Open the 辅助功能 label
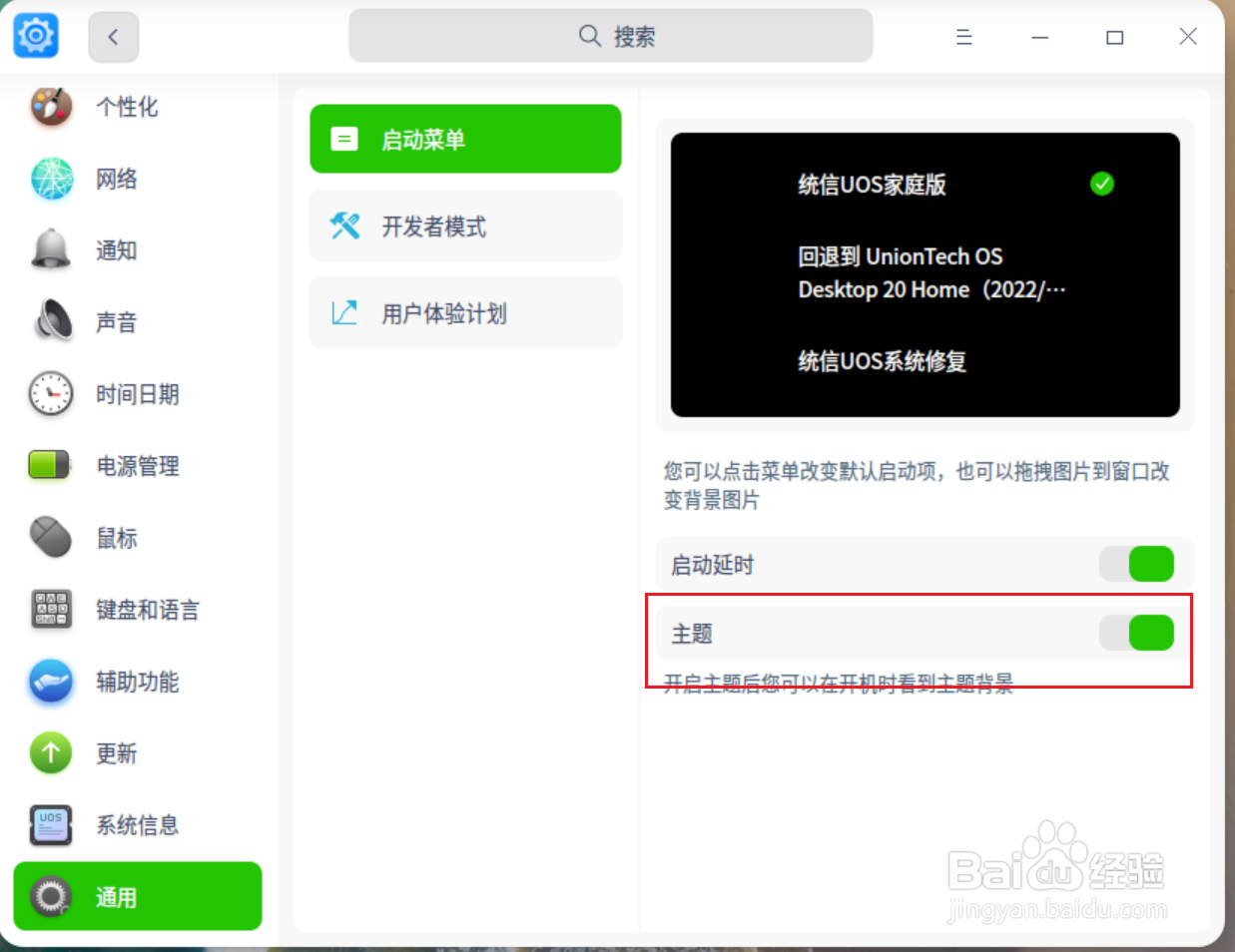1235x952 pixels. click(138, 682)
